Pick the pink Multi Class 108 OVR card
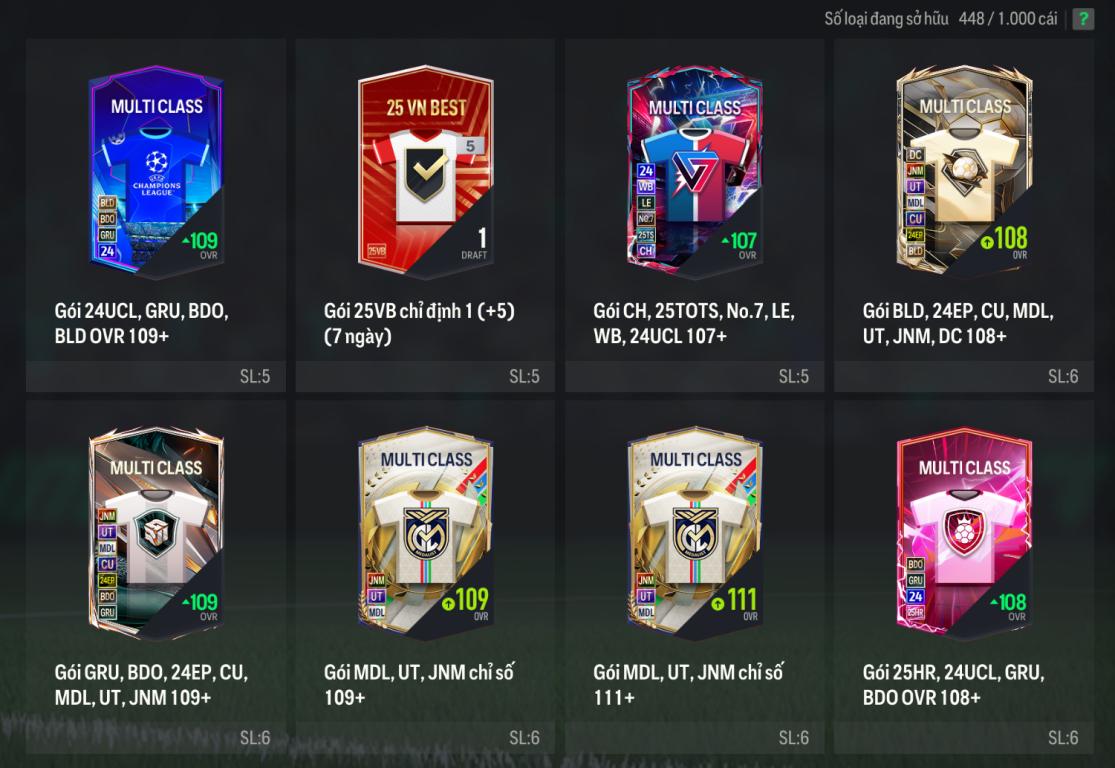 964,533
